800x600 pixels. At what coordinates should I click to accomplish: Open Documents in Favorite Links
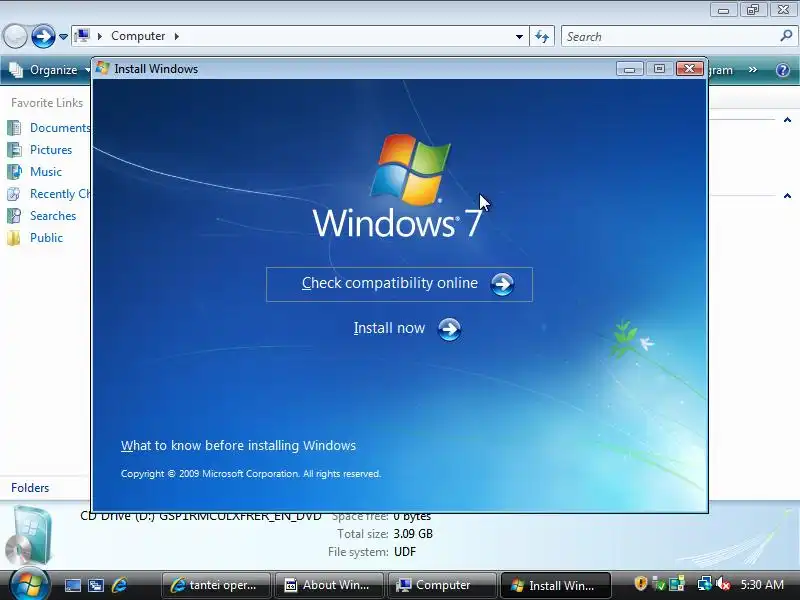pyautogui.click(x=60, y=128)
